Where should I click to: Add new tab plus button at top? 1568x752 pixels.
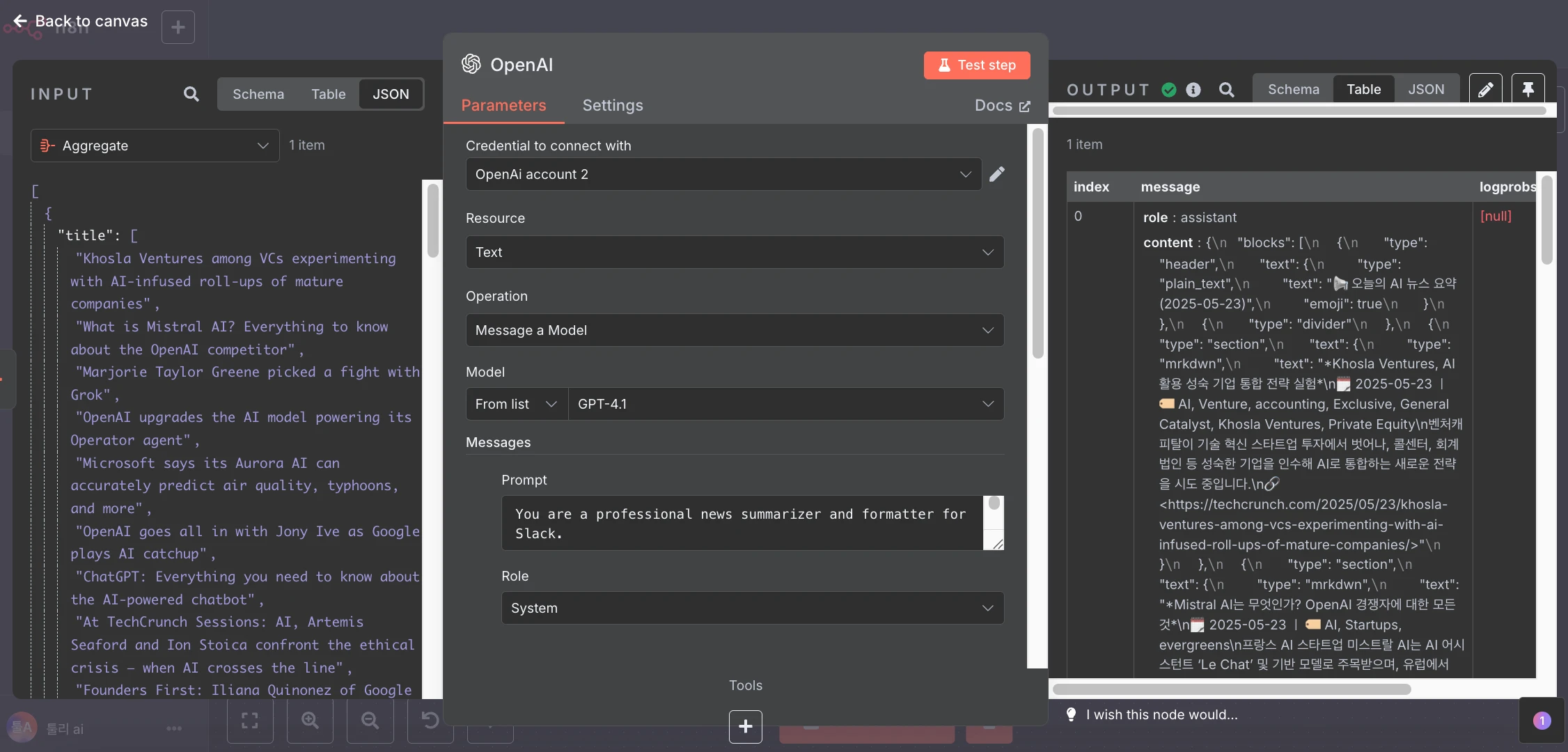(178, 27)
